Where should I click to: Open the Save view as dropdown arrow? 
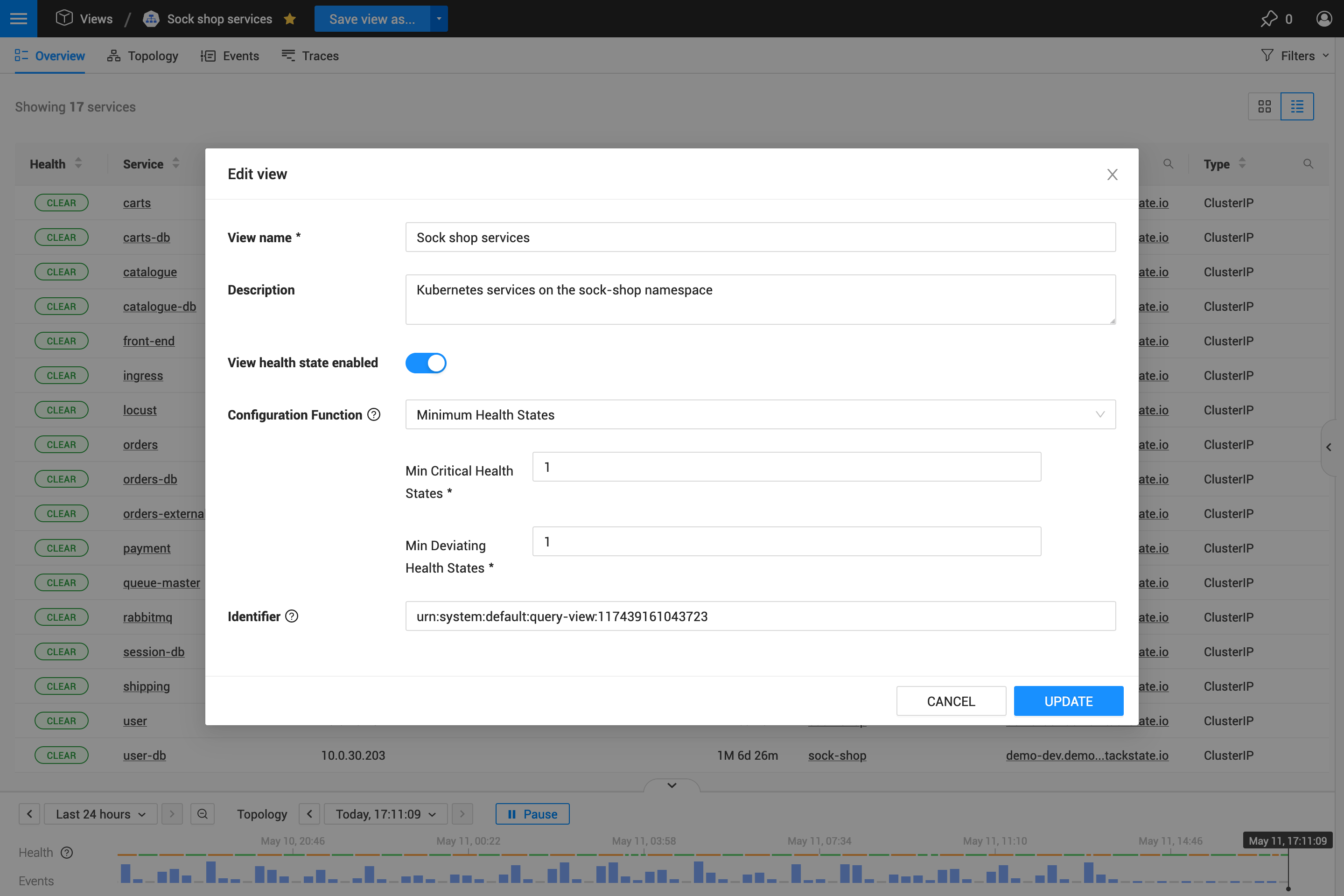click(x=438, y=18)
